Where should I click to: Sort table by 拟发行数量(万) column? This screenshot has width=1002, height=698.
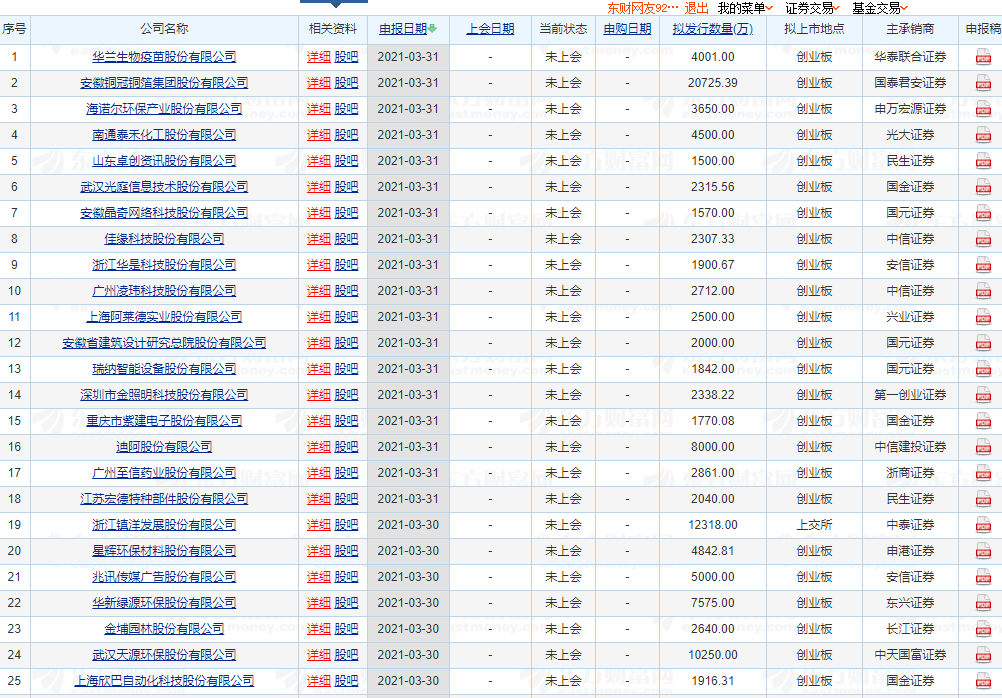point(713,29)
